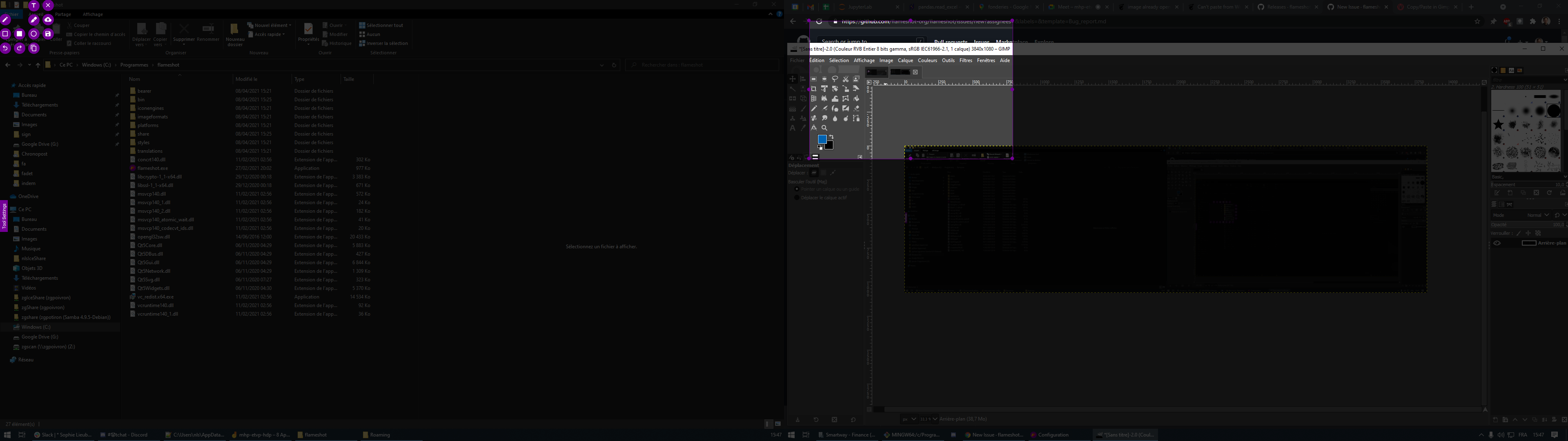
Task: Click 'Programmes' in Explorer breadcrumb path
Action: pos(134,65)
